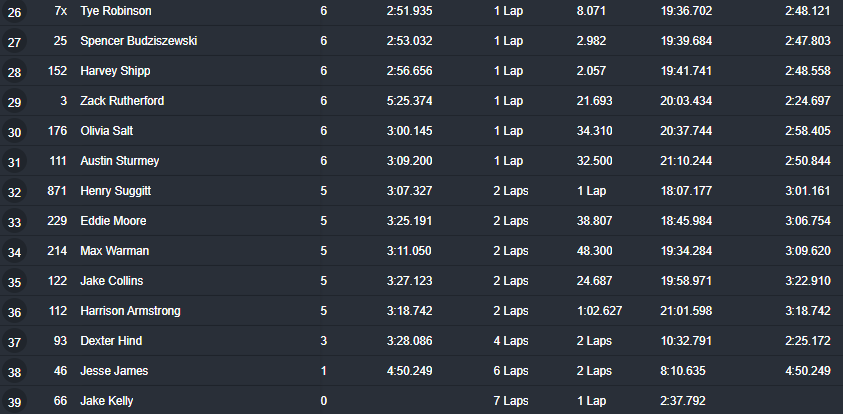Select Olivia Salt's name

pyautogui.click(x=106, y=131)
